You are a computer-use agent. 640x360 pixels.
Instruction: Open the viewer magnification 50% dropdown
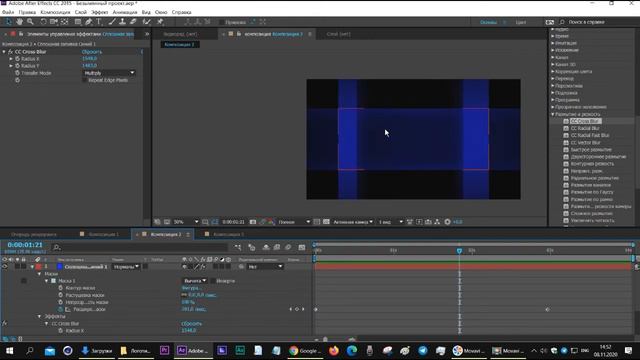186,222
